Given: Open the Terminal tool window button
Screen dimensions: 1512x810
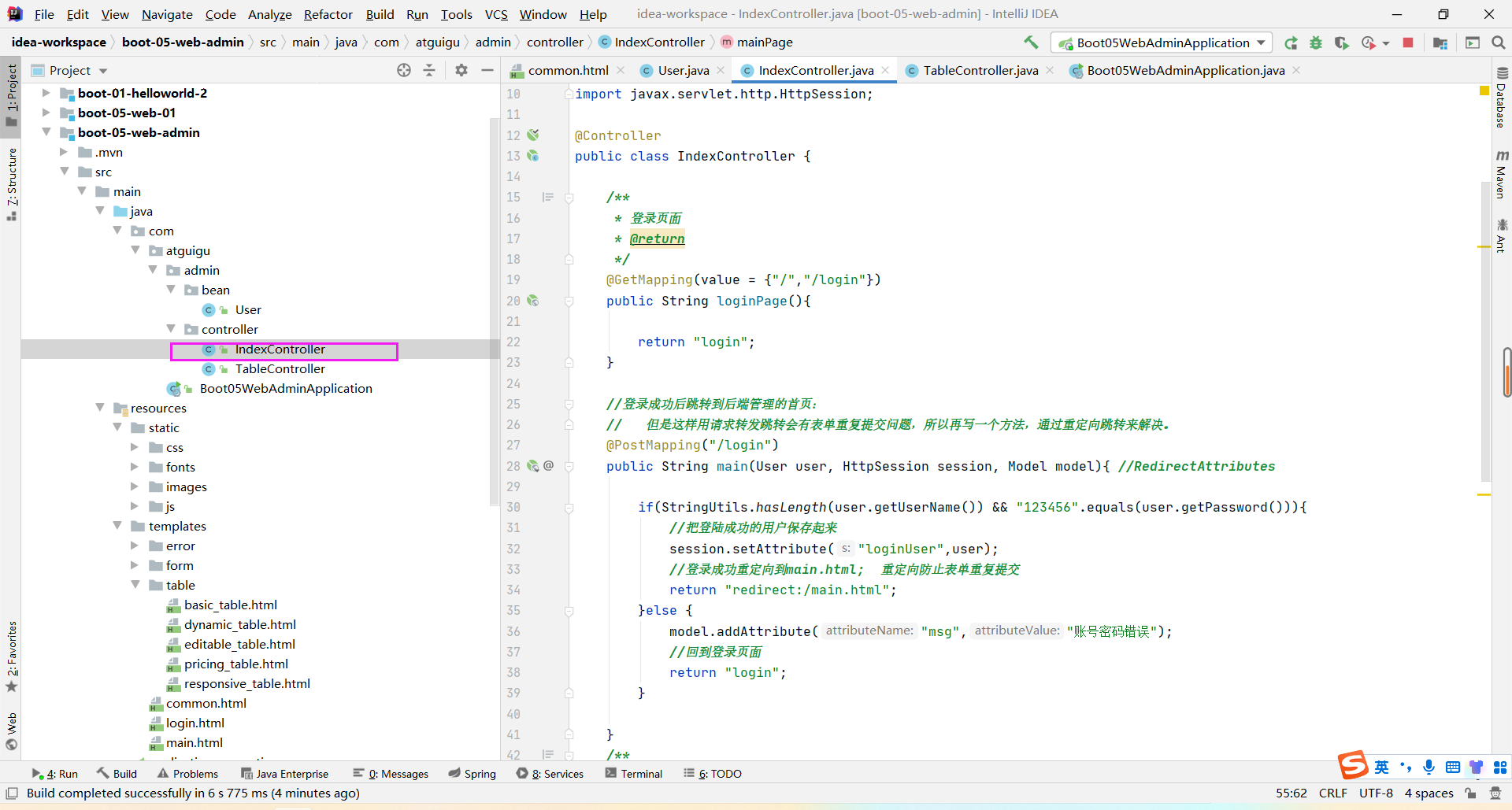Looking at the screenshot, I should (x=634, y=774).
